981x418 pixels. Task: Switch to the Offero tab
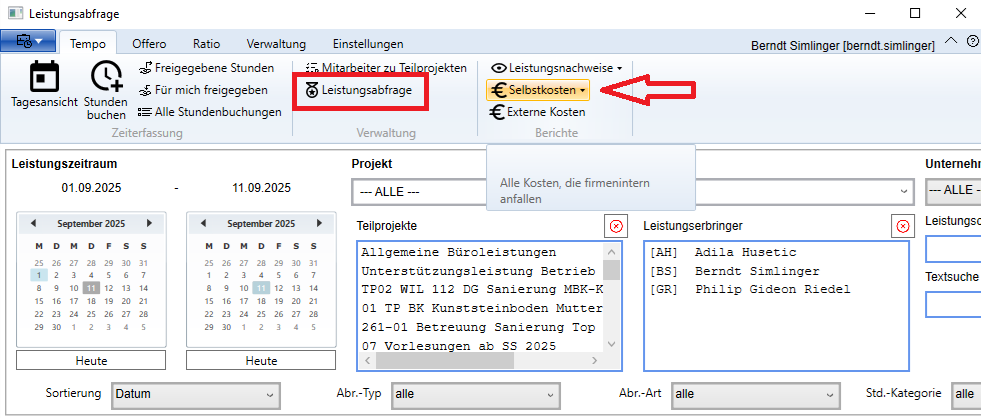[149, 44]
